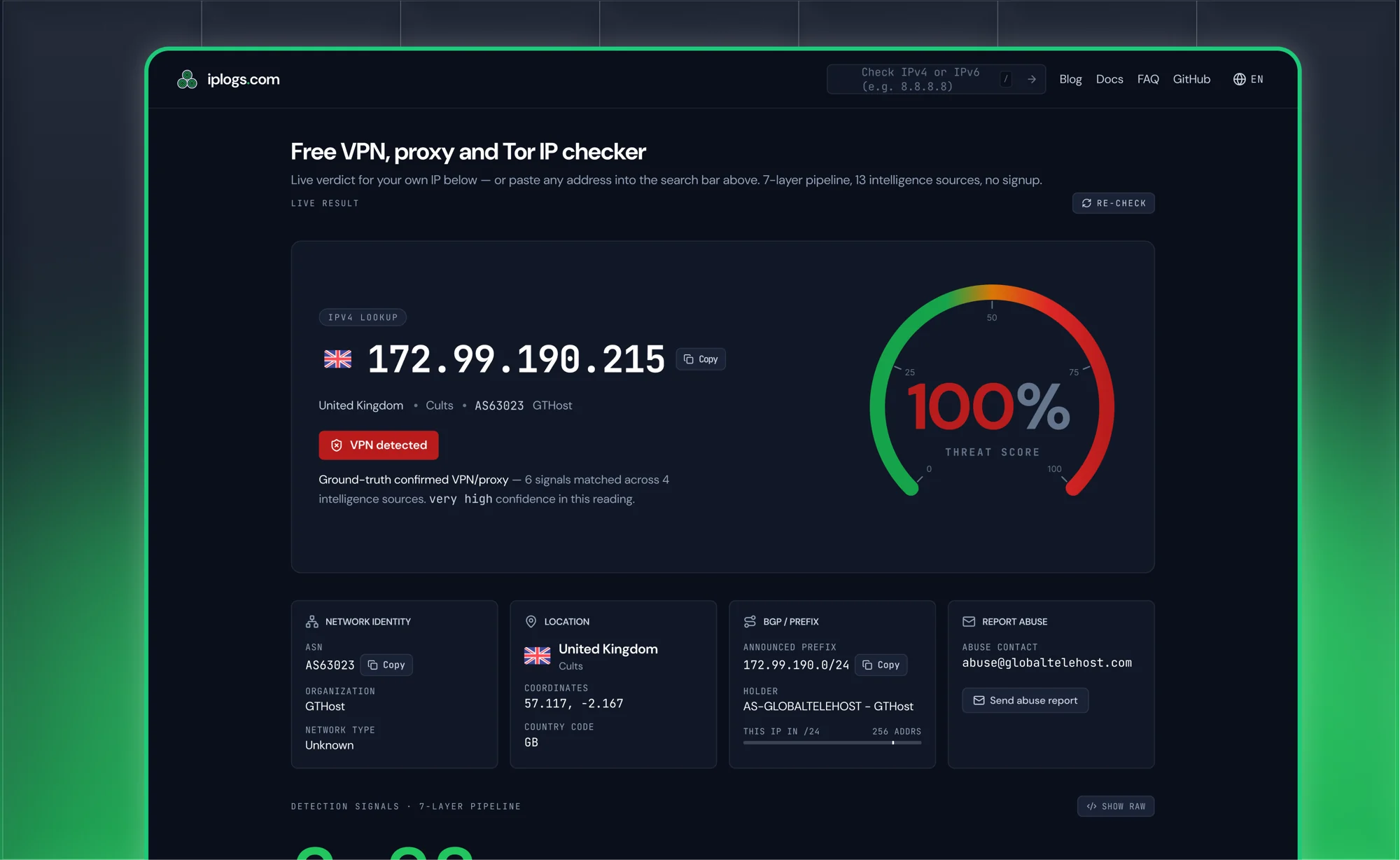Click the AS-GLOBALTELEHOST - GTHost holder text
1400x860 pixels.
coord(828,707)
